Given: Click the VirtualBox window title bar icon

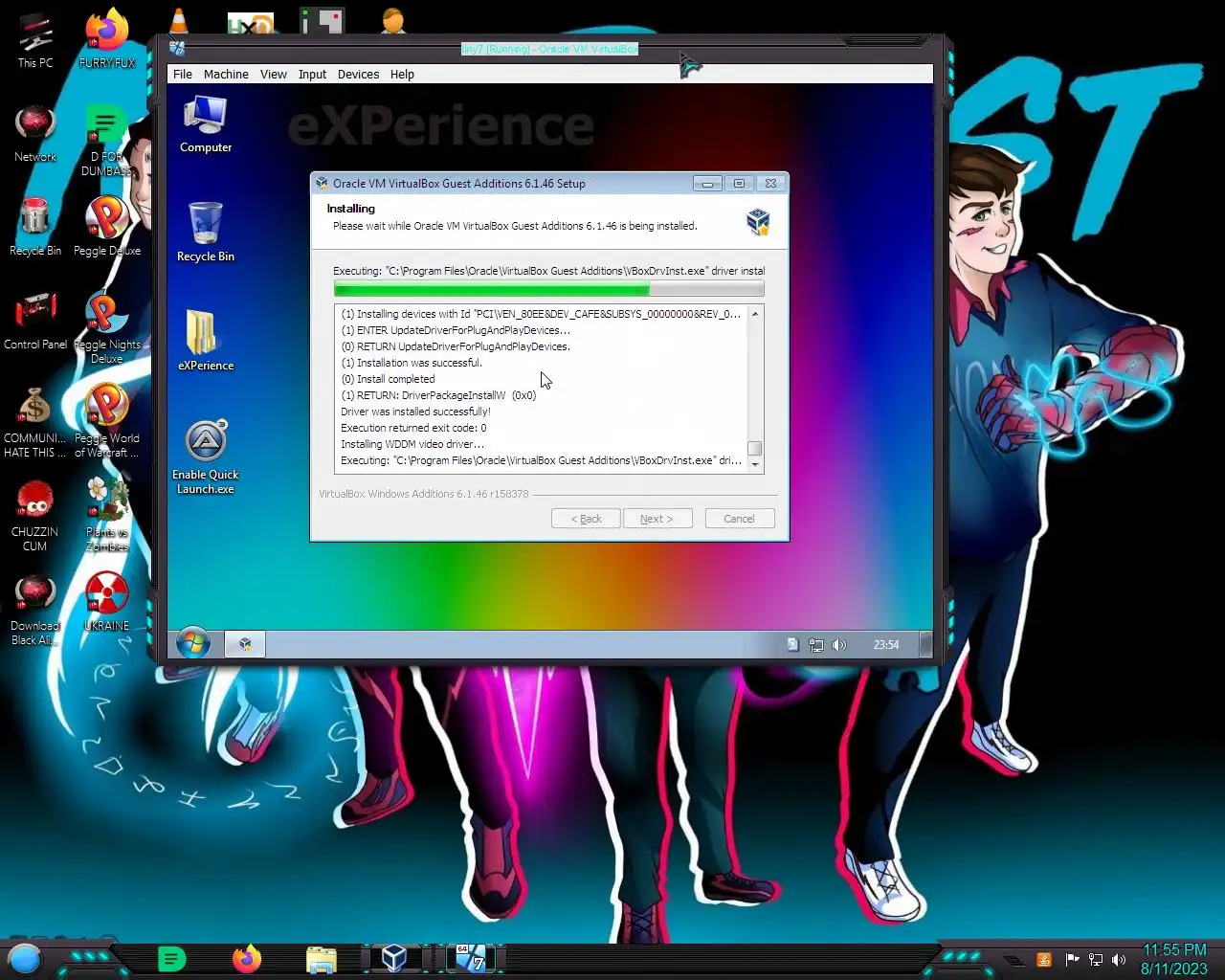Looking at the screenshot, I should point(177,48).
